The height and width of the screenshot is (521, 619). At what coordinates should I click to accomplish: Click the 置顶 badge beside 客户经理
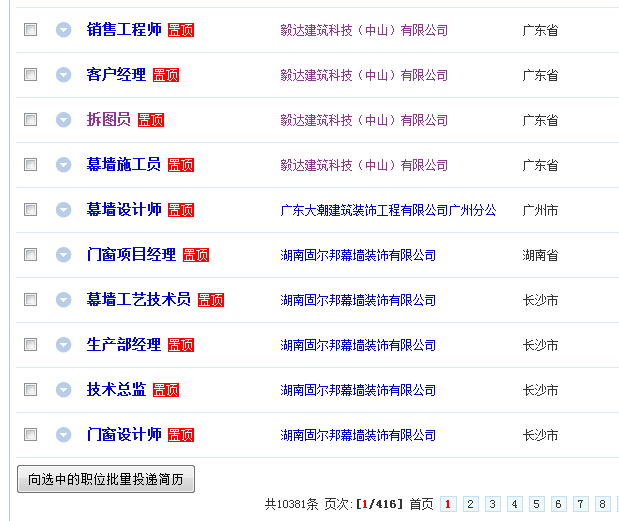[x=166, y=75]
